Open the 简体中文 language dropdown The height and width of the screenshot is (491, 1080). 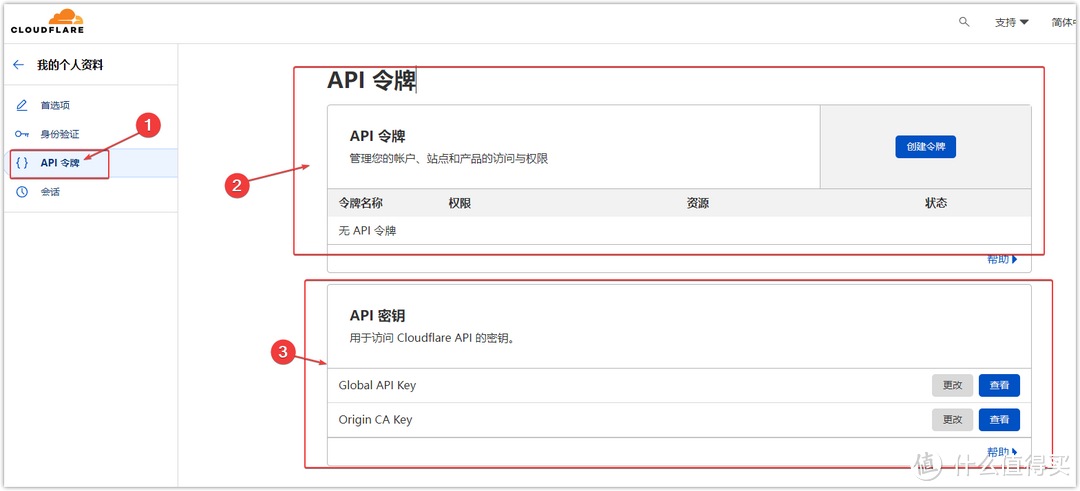1062,22
